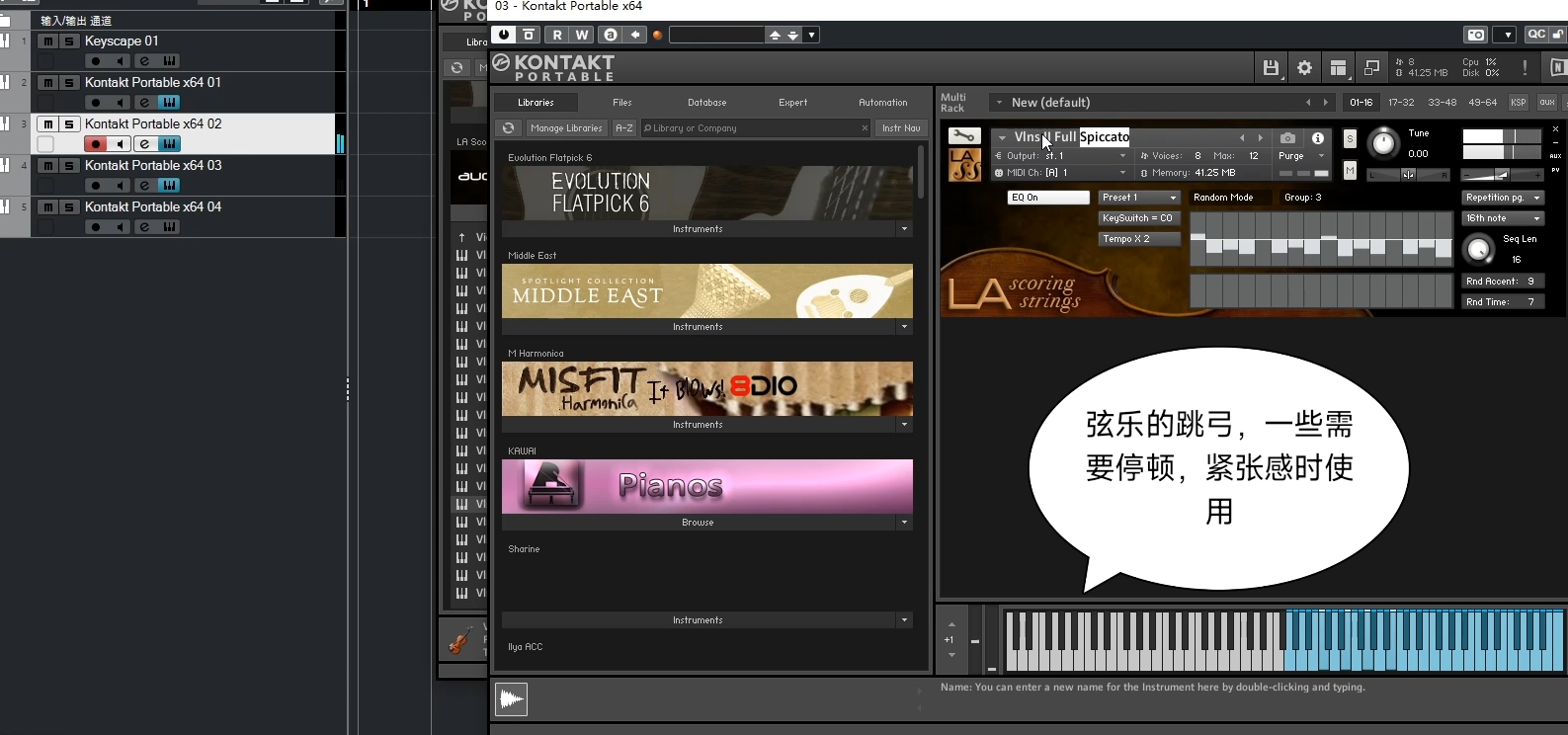The image size is (1568, 735).
Task: Open the Purge dropdown menu
Action: [x=1301, y=156]
